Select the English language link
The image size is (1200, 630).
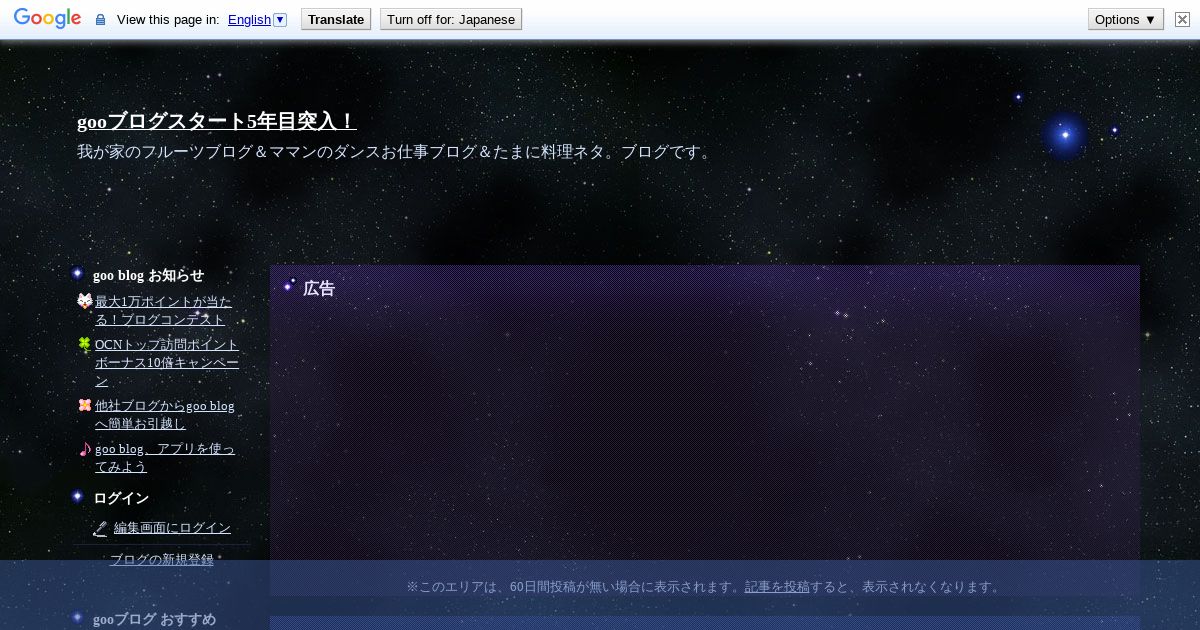[249, 19]
